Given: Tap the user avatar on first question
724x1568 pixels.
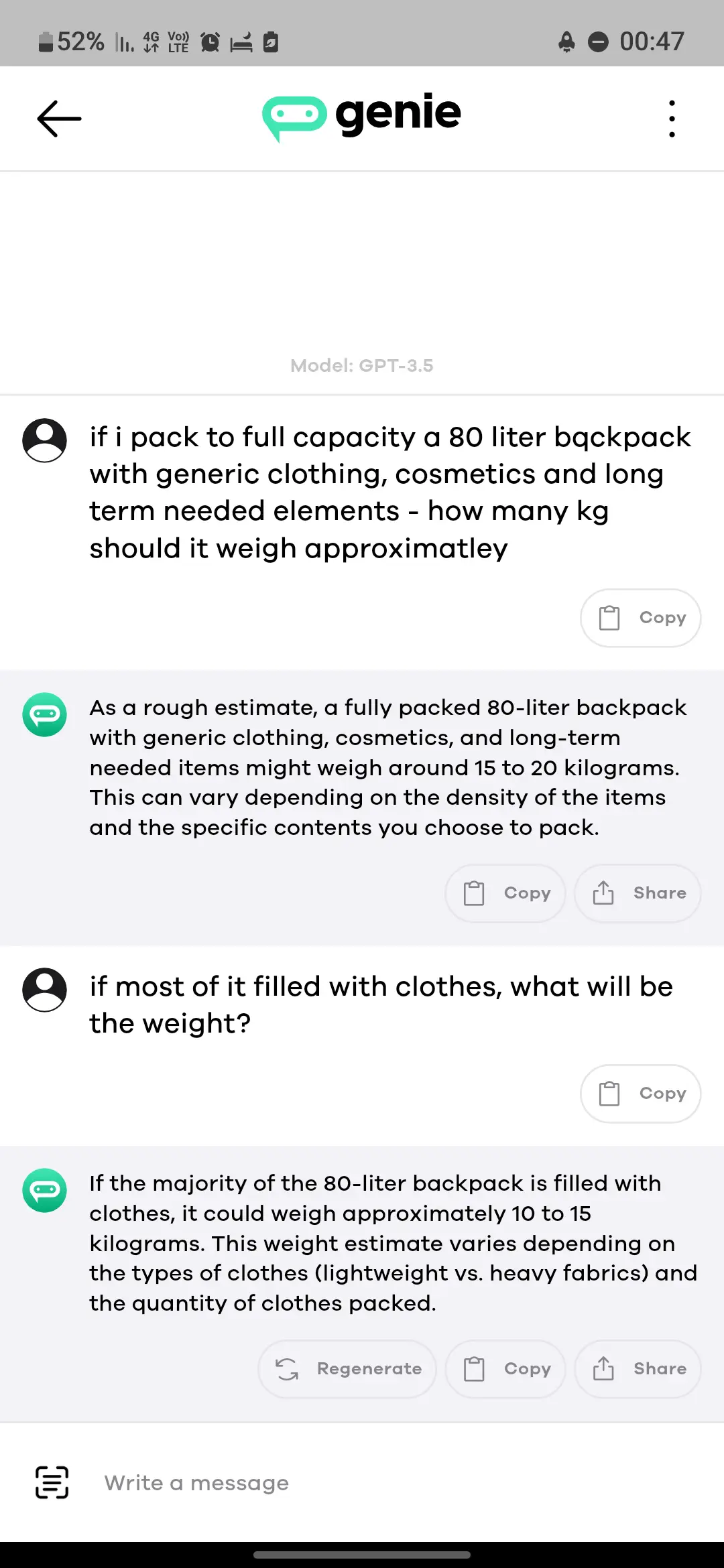Looking at the screenshot, I should (x=44, y=440).
